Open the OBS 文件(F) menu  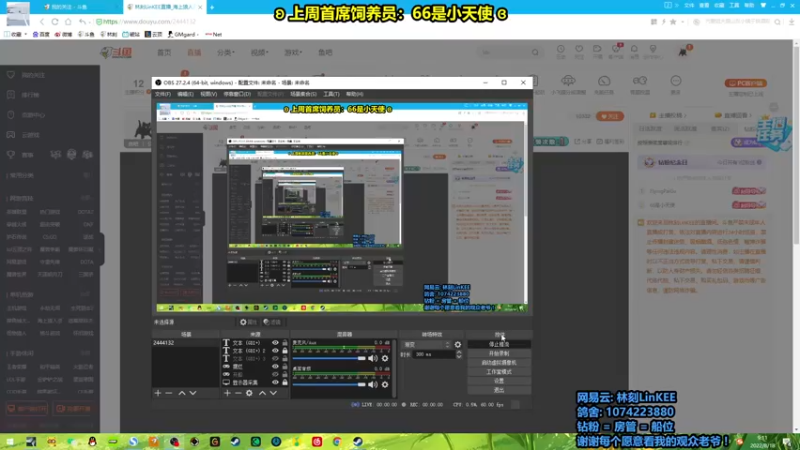163,94
